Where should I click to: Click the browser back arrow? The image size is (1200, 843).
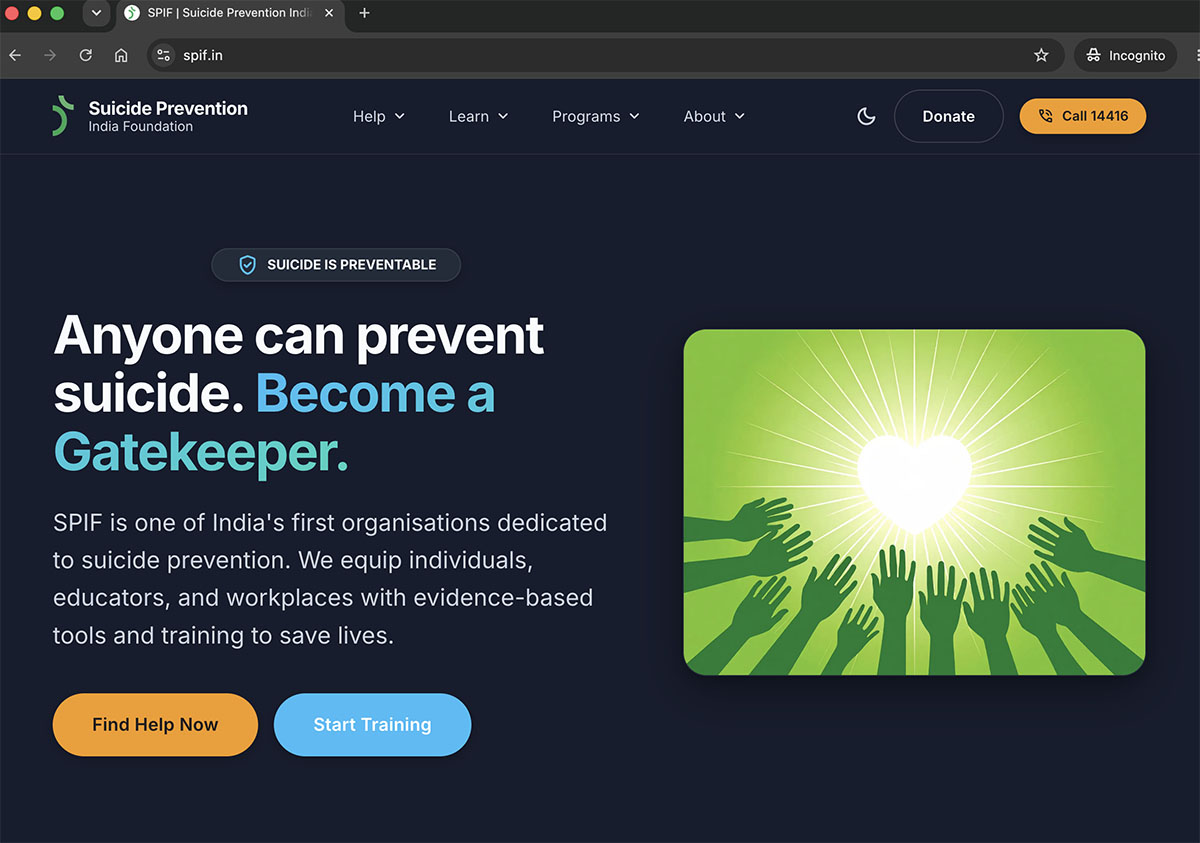[x=15, y=56]
